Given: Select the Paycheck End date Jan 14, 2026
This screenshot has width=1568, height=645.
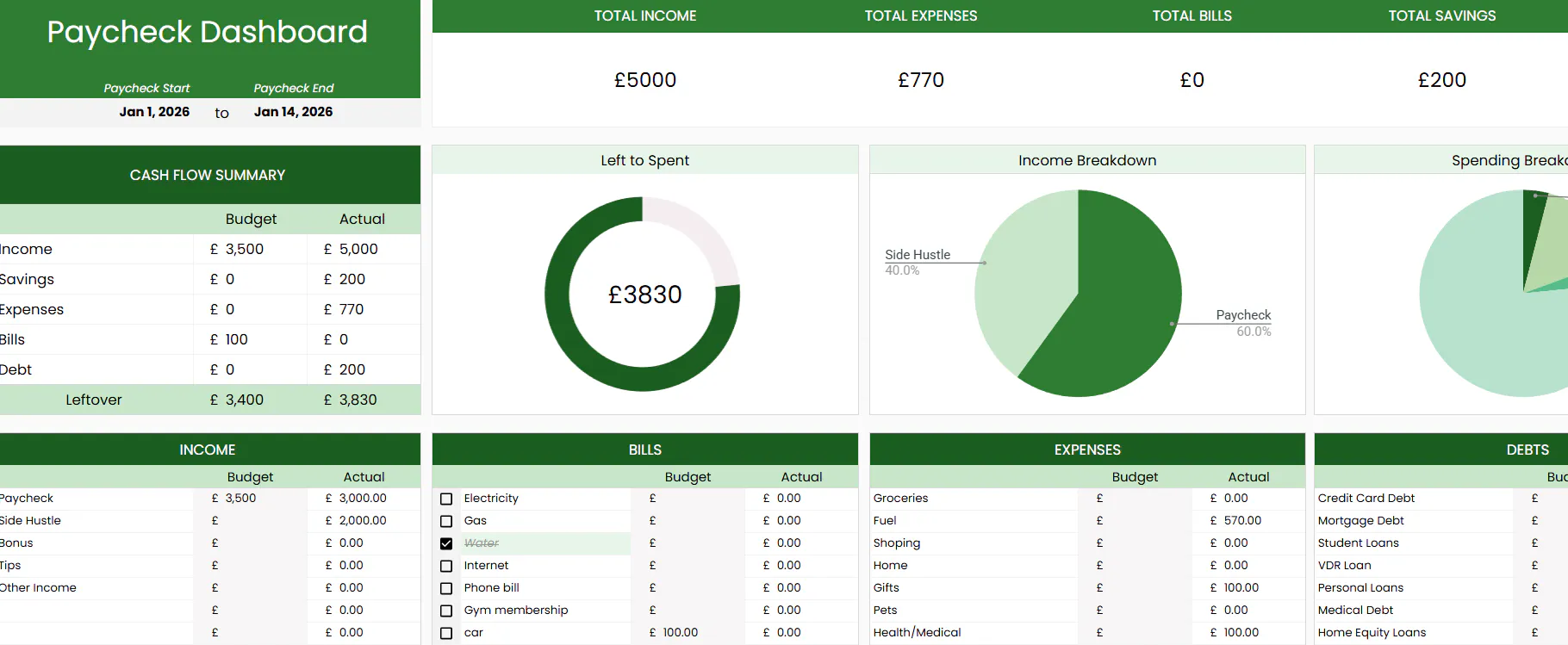Looking at the screenshot, I should 293,112.
